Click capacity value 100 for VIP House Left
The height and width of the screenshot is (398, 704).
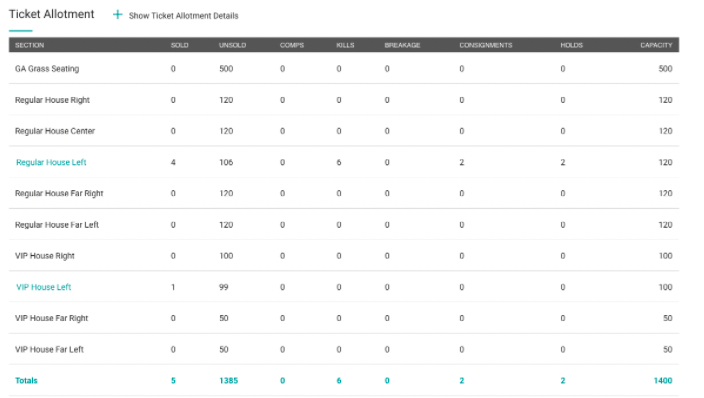[x=665, y=287]
